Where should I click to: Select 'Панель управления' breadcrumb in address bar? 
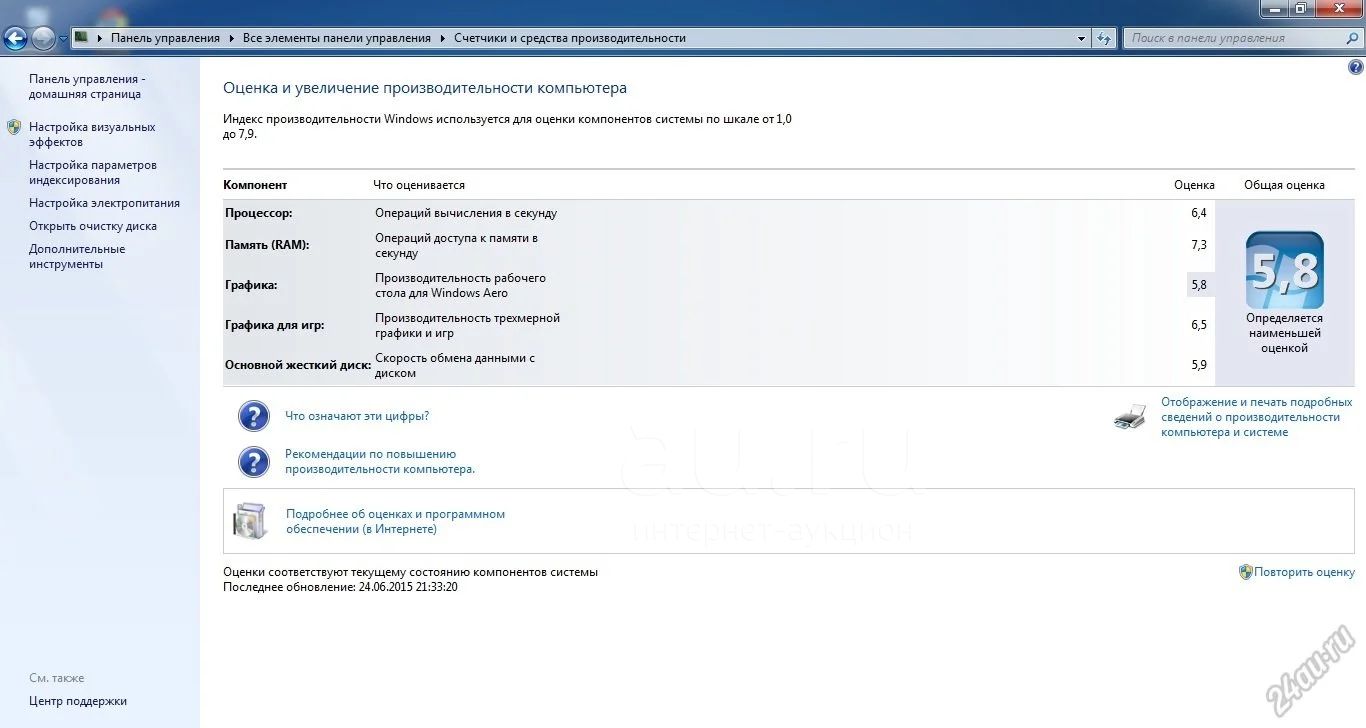point(165,38)
